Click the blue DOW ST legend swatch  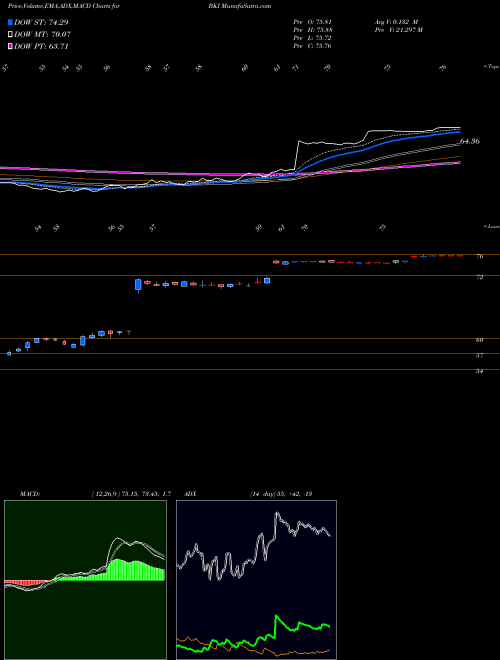click(11, 23)
